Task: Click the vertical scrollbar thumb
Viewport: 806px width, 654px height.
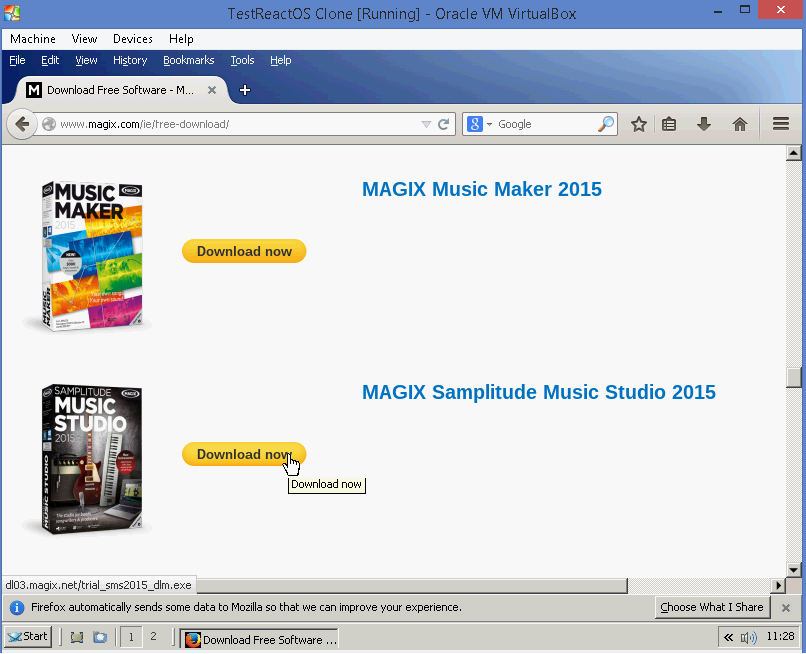Action: (794, 377)
